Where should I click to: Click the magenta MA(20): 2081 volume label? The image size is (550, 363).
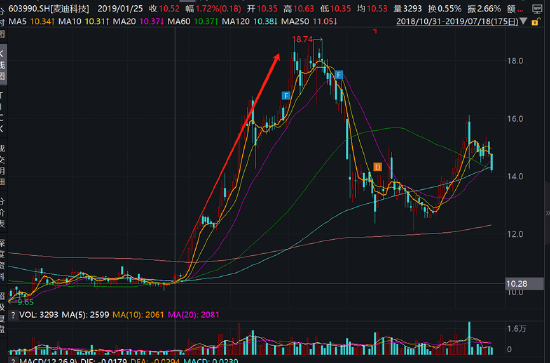point(193,315)
